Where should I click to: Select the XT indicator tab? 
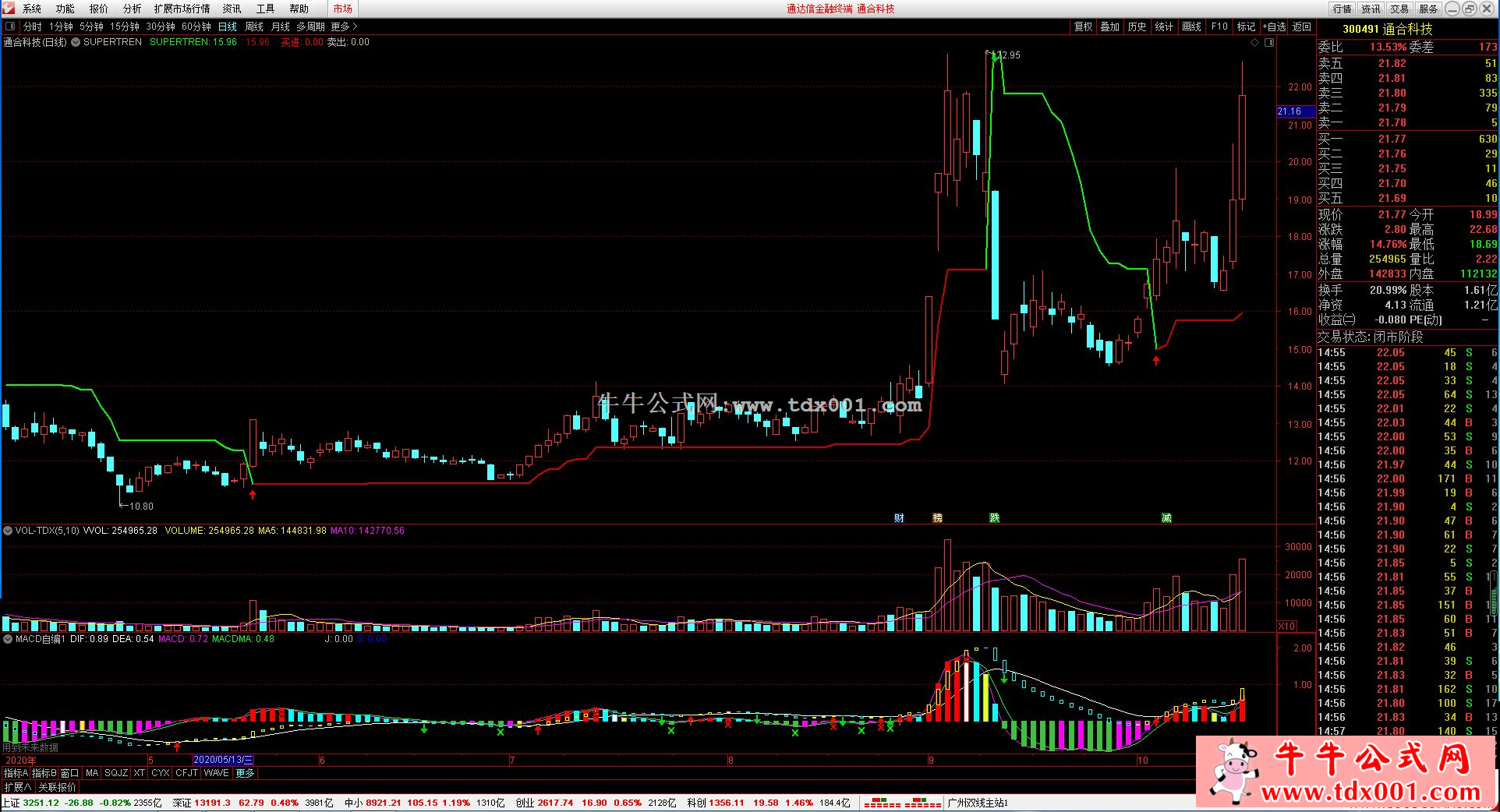pos(140,773)
